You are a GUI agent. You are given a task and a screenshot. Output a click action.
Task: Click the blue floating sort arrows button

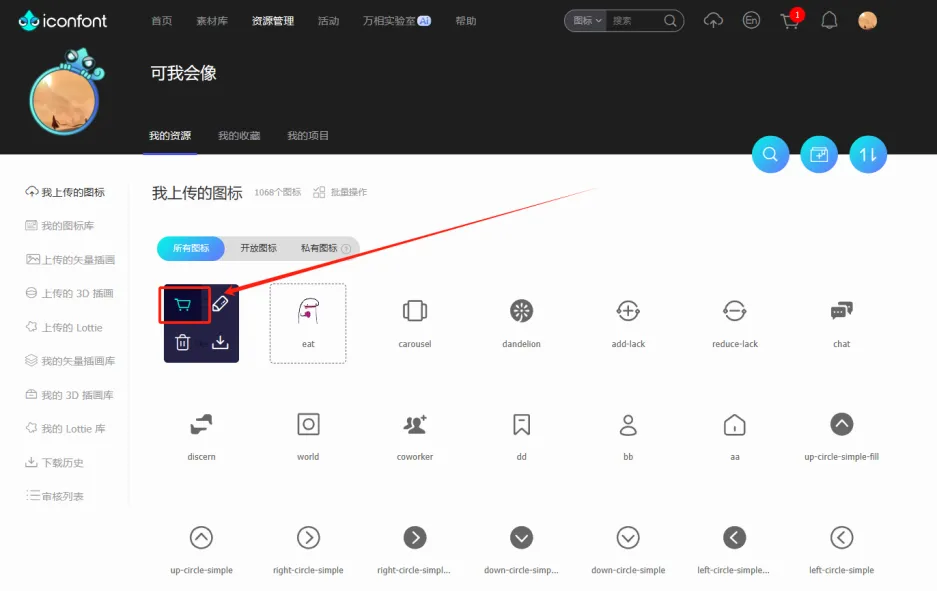[x=868, y=155]
